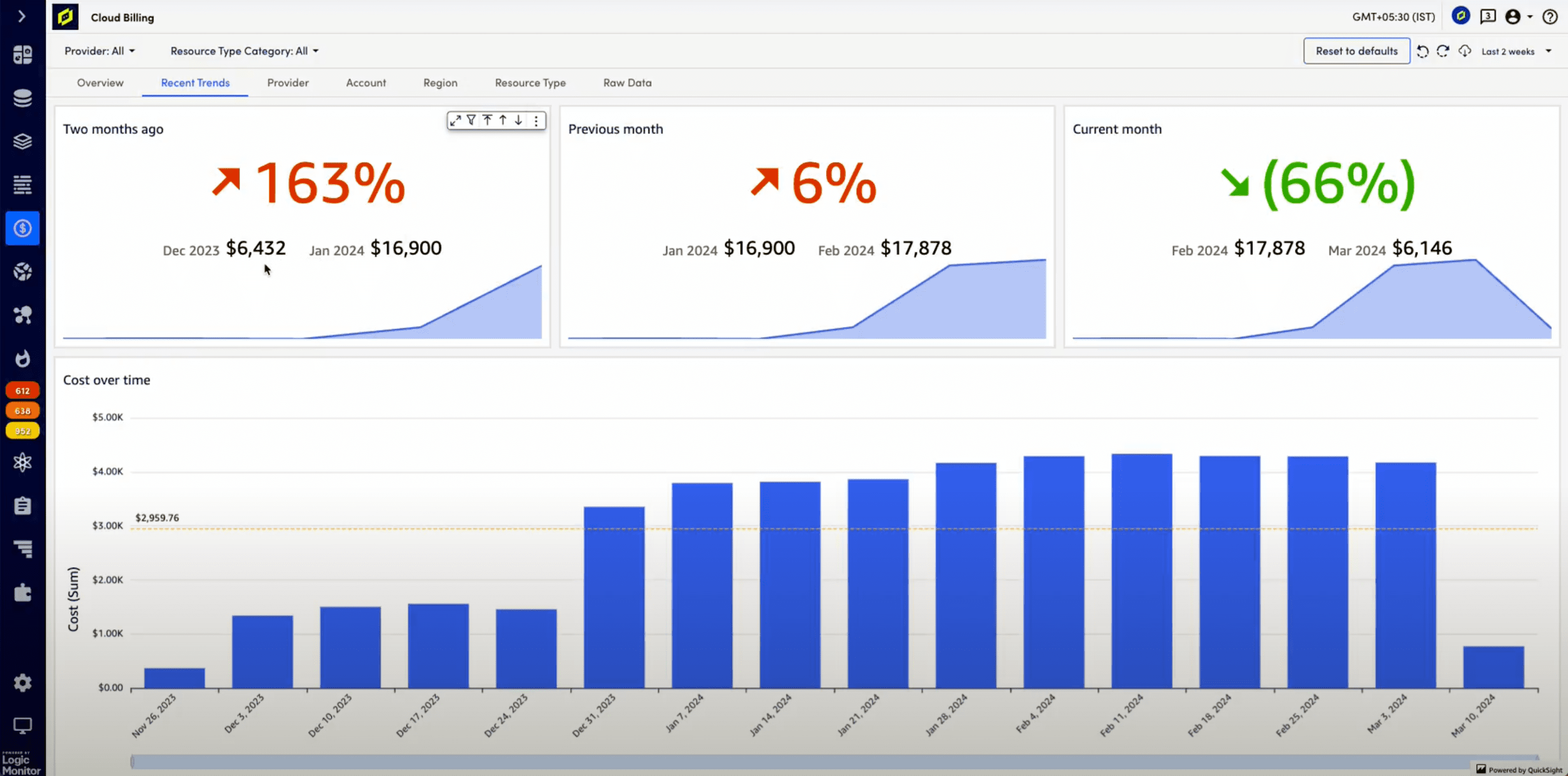Click the blue compass icon in header

(x=1460, y=16)
